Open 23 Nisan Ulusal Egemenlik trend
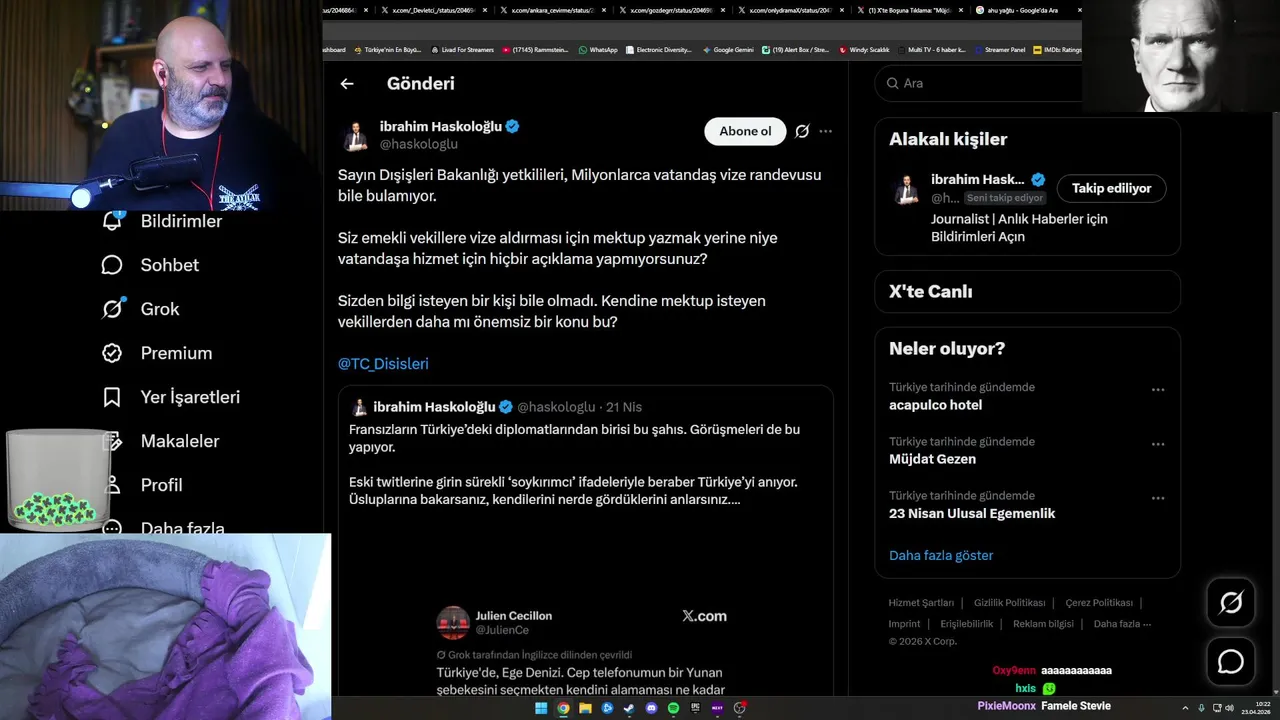This screenshot has width=1280, height=720. [972, 513]
